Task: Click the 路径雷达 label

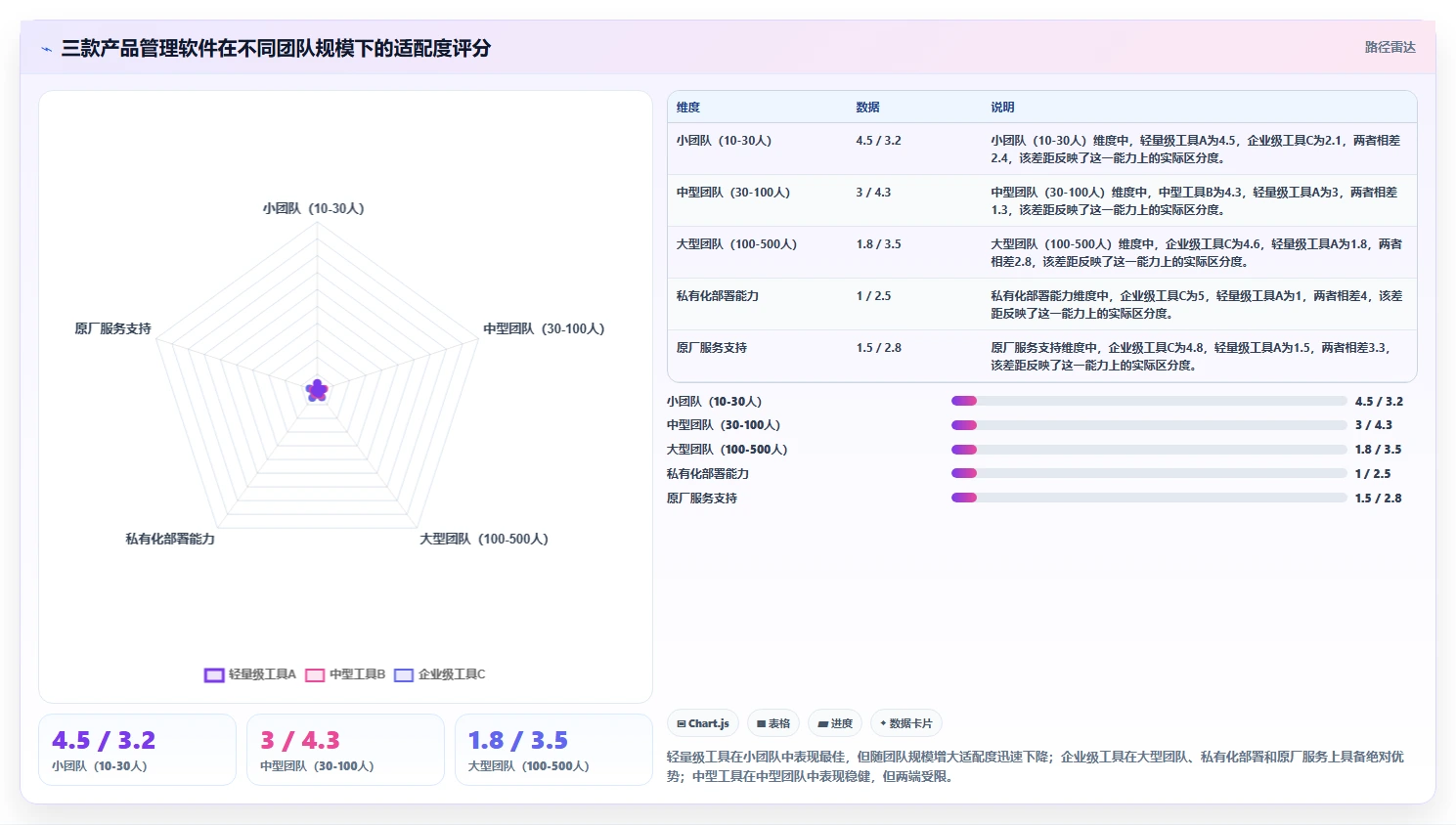Action: (1390, 47)
